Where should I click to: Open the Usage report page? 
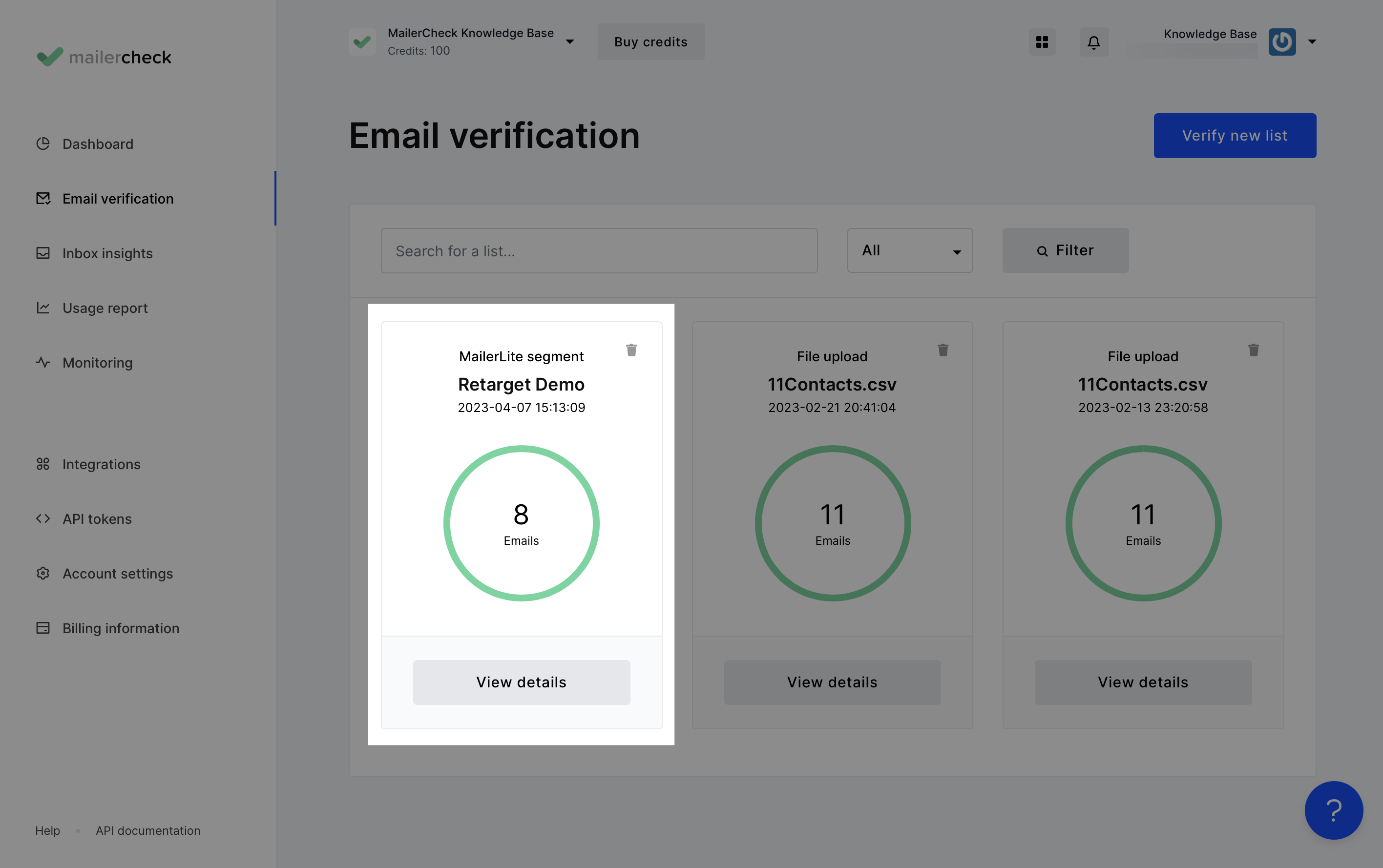[x=105, y=308]
